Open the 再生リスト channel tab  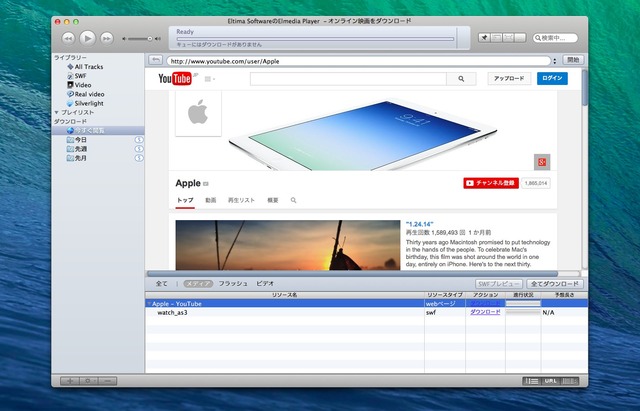tap(241, 200)
